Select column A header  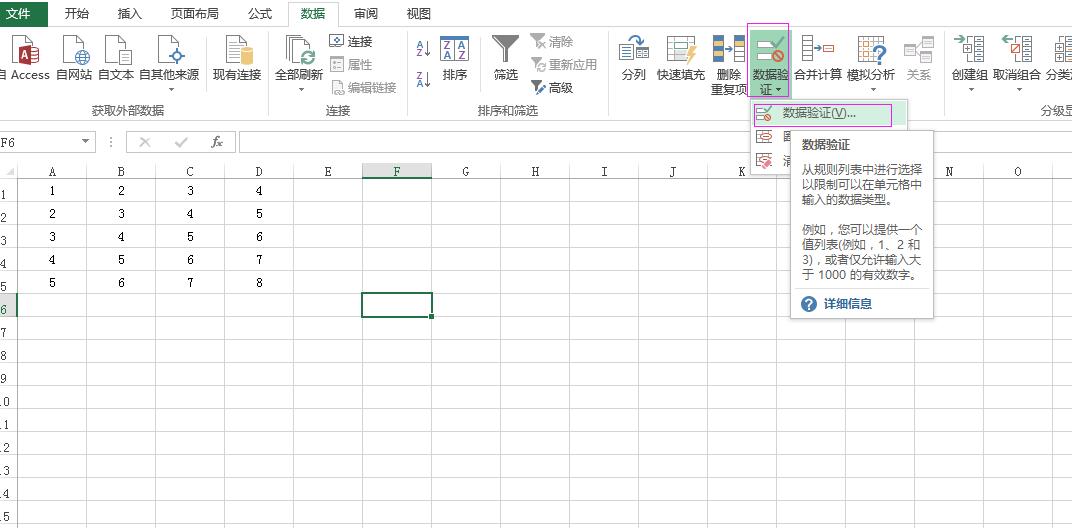pos(52,172)
